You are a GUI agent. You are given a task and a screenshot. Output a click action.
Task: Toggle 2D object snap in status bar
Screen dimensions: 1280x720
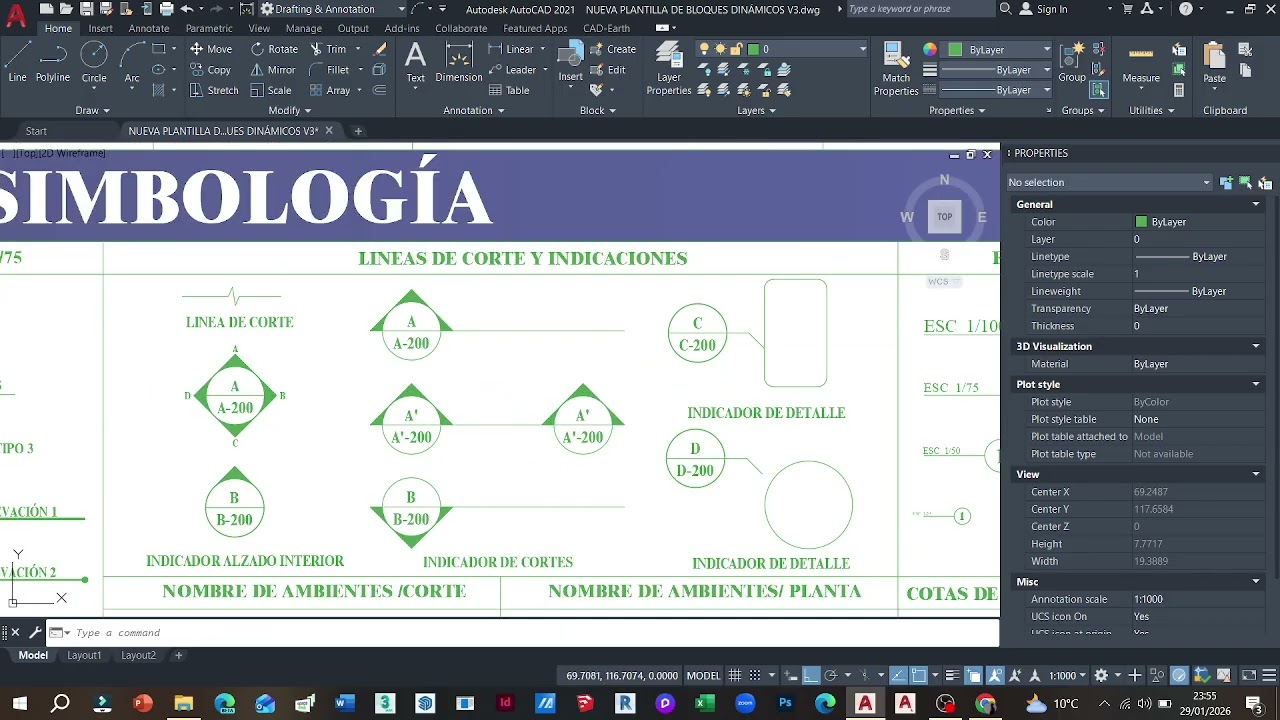tap(919, 675)
